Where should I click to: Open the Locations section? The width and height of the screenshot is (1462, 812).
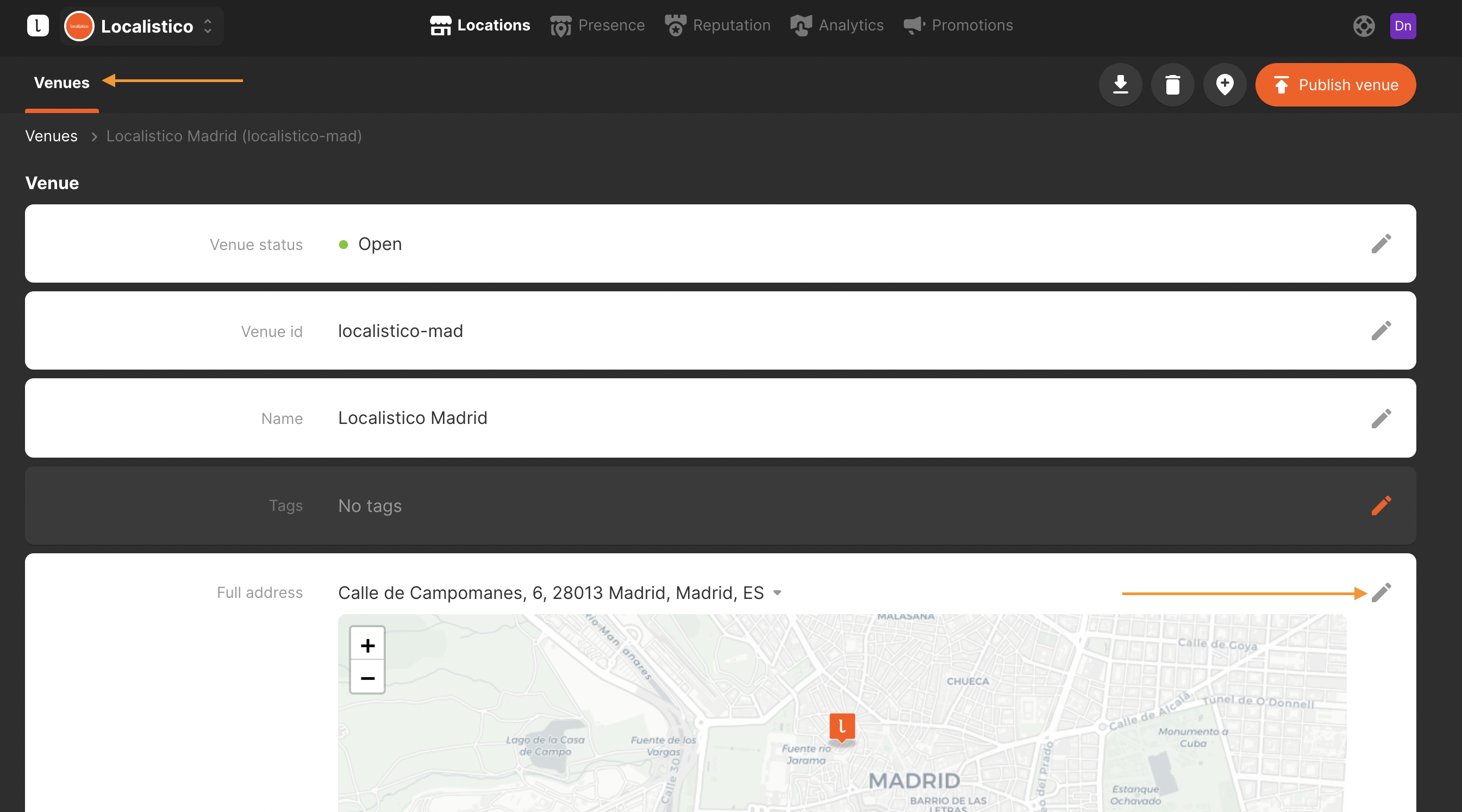pyautogui.click(x=480, y=26)
